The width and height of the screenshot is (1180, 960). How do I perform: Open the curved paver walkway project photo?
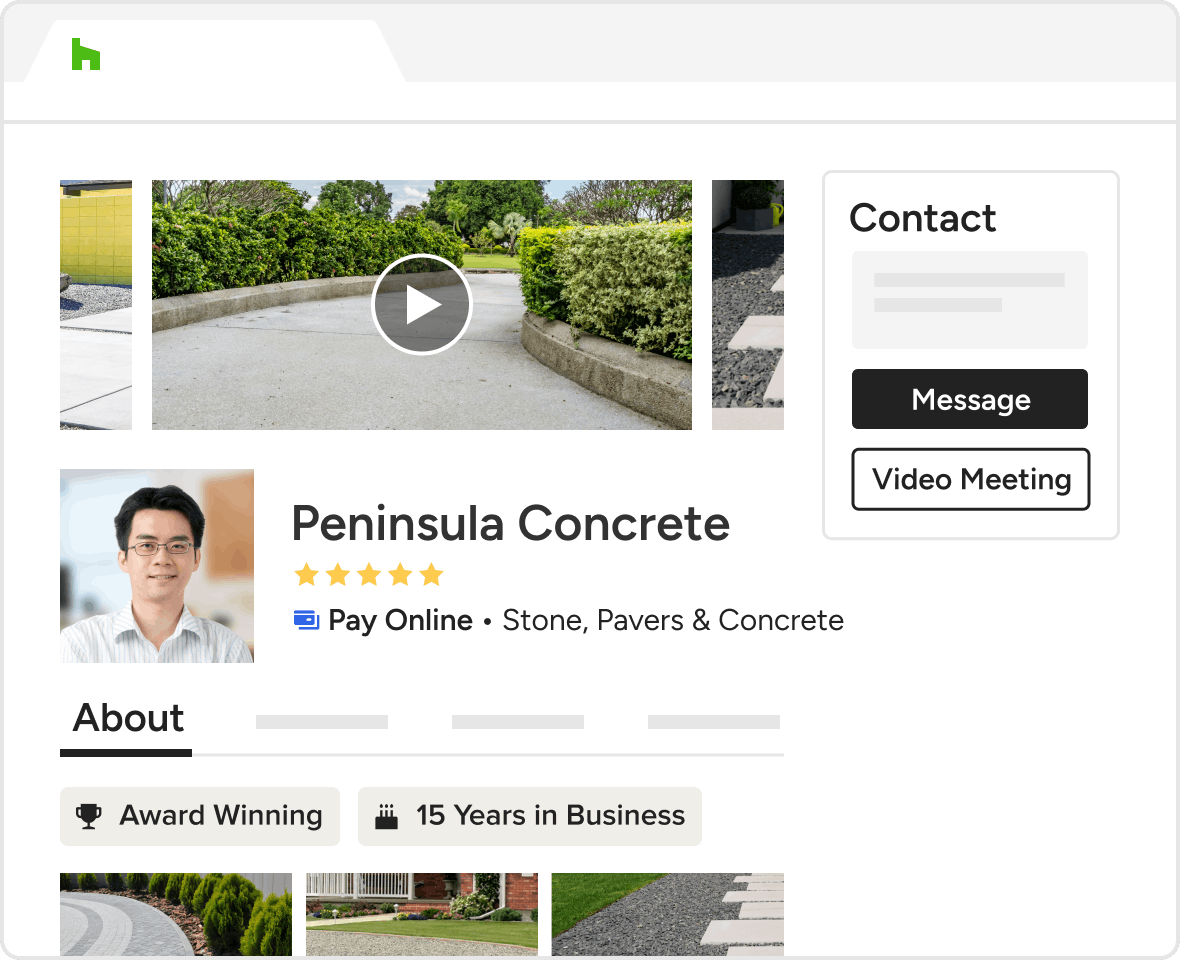coord(176,914)
